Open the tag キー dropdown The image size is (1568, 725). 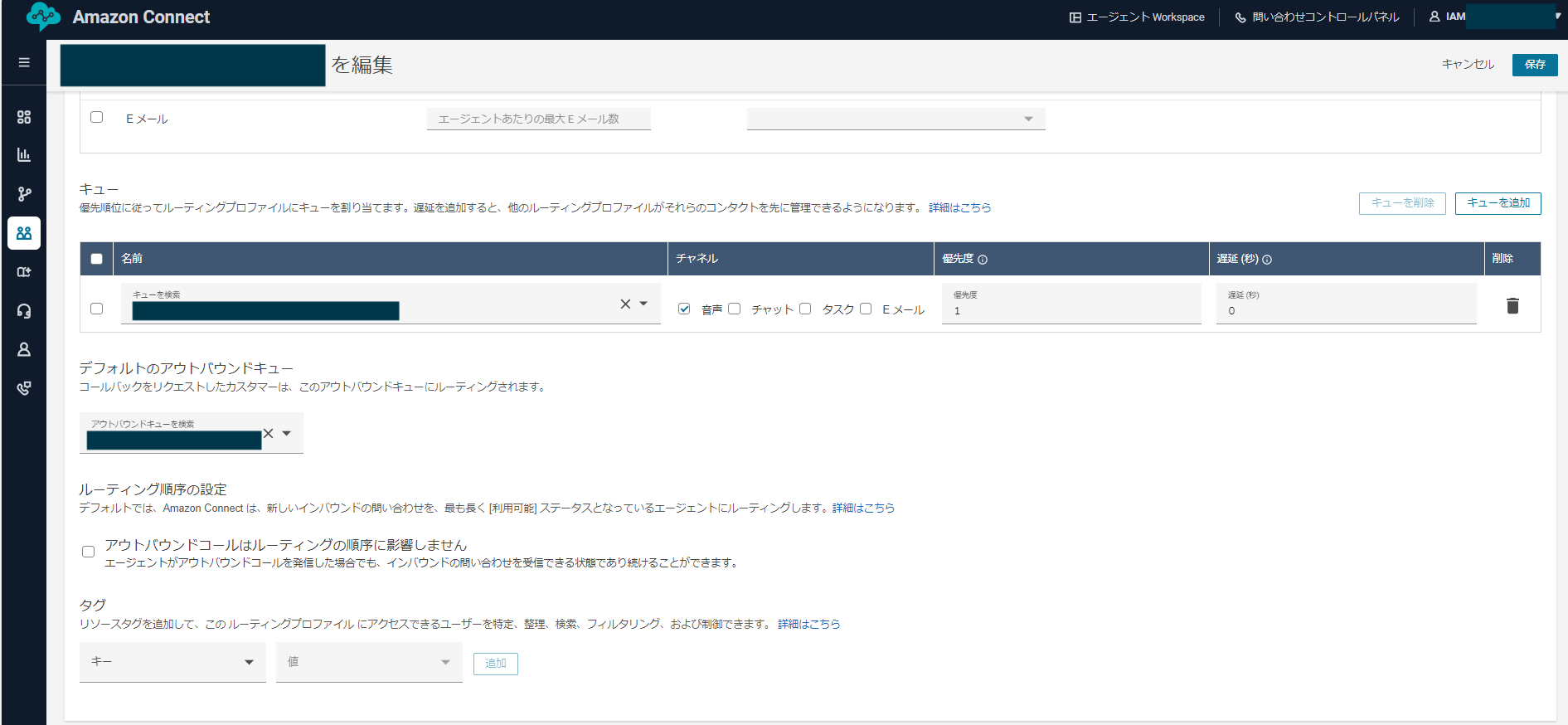pos(172,662)
